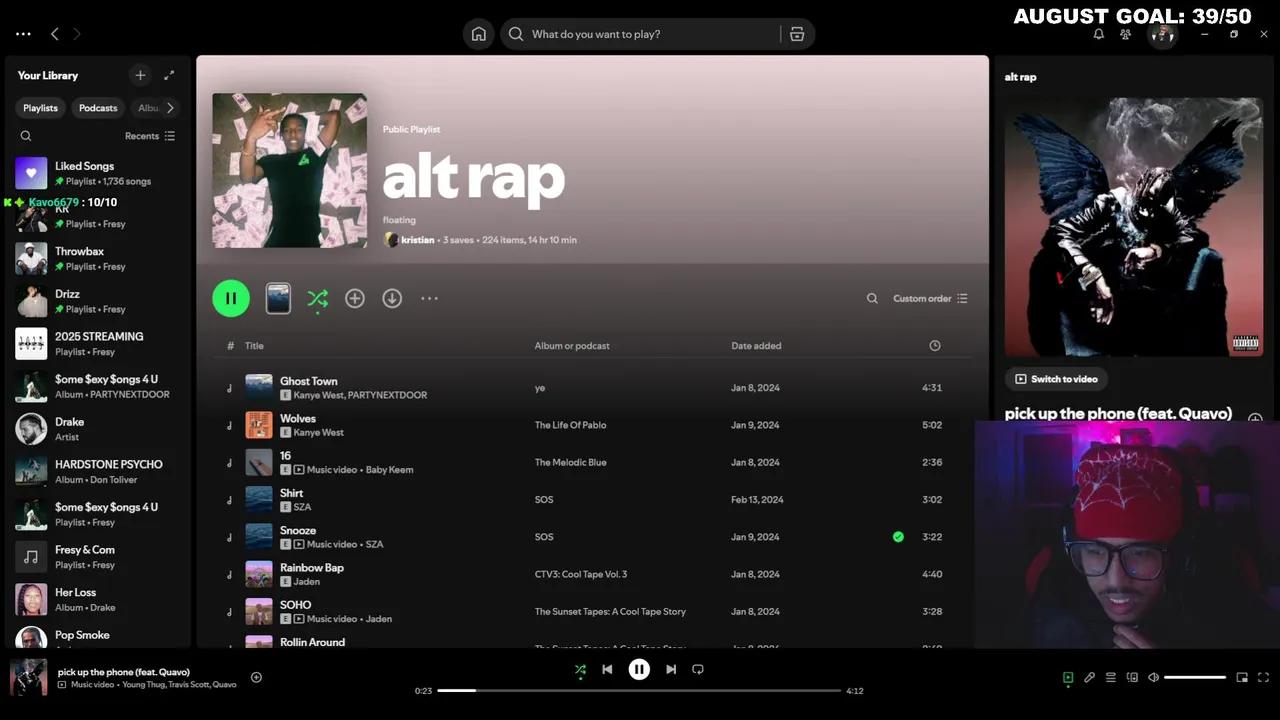Open the profile avatar menu

[x=1161, y=34]
